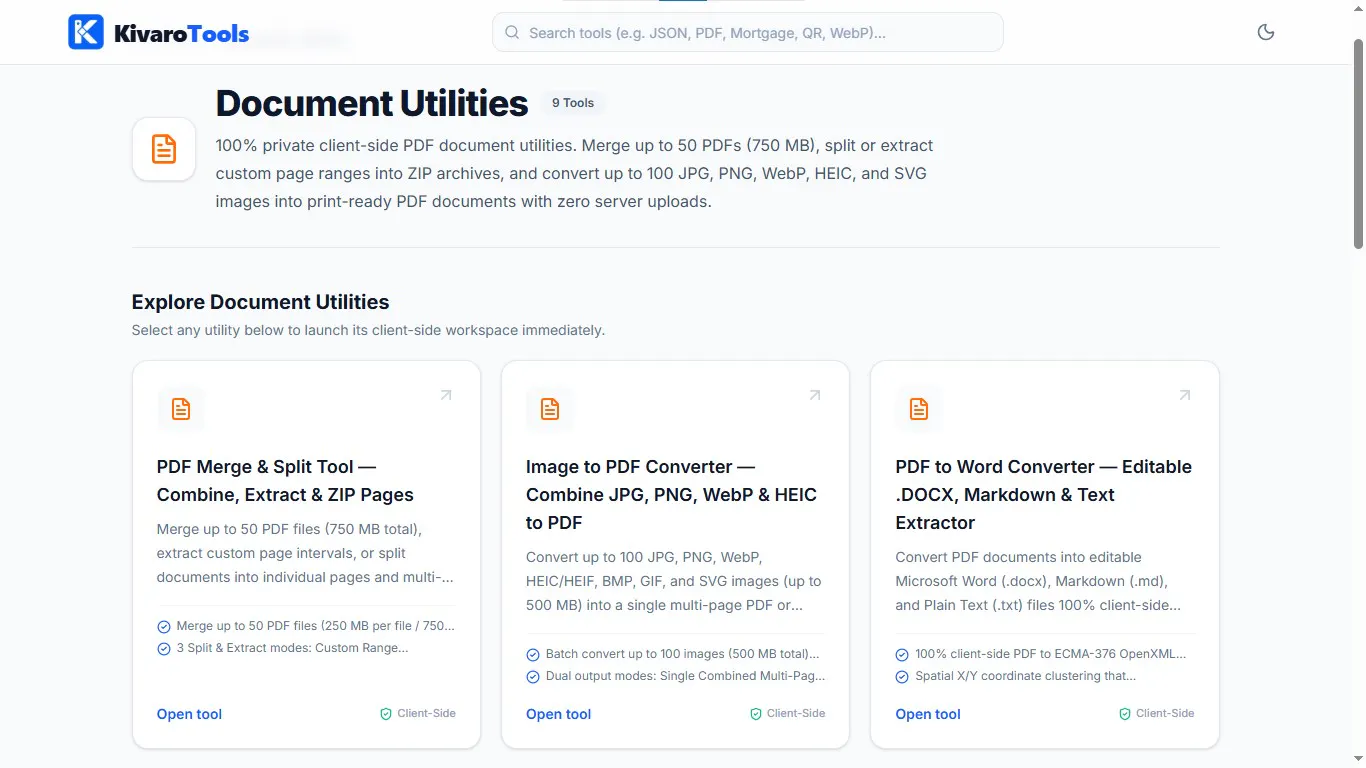
Task: Click the 'Explore Document Utilities' heading
Action: (x=260, y=302)
